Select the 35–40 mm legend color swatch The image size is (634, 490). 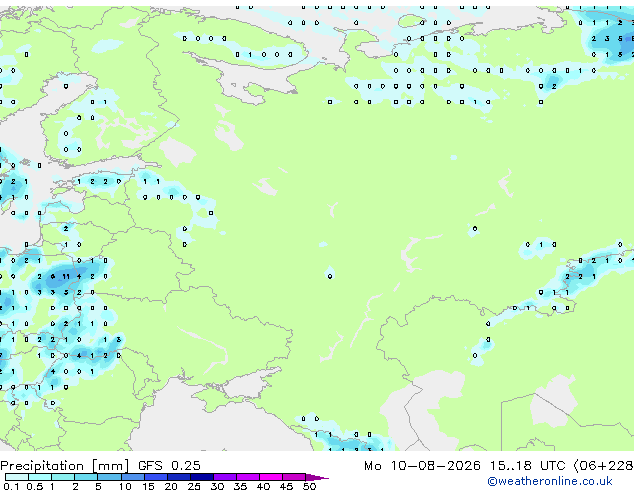click(248, 477)
